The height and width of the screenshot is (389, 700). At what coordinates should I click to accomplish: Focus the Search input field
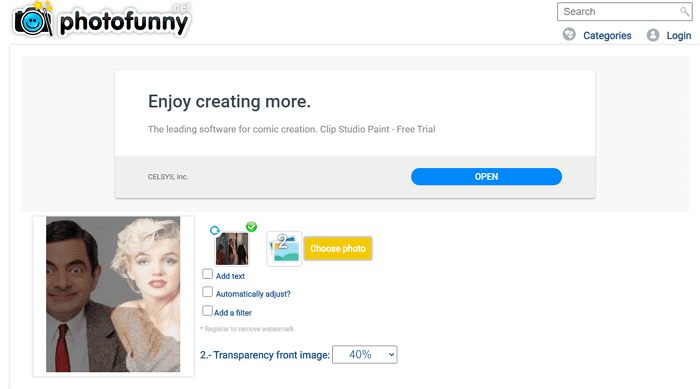(x=625, y=12)
